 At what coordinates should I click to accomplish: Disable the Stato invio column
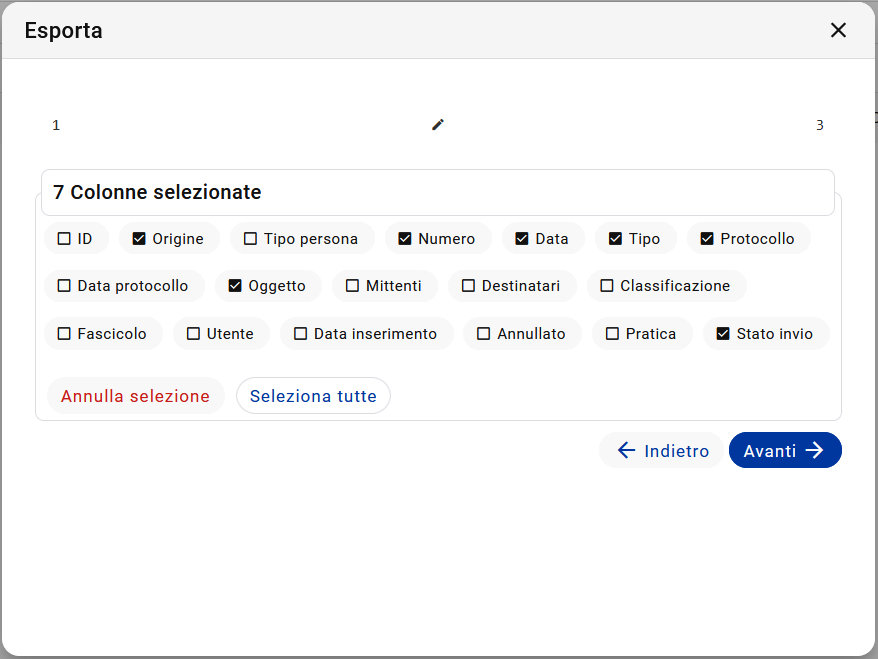[723, 334]
